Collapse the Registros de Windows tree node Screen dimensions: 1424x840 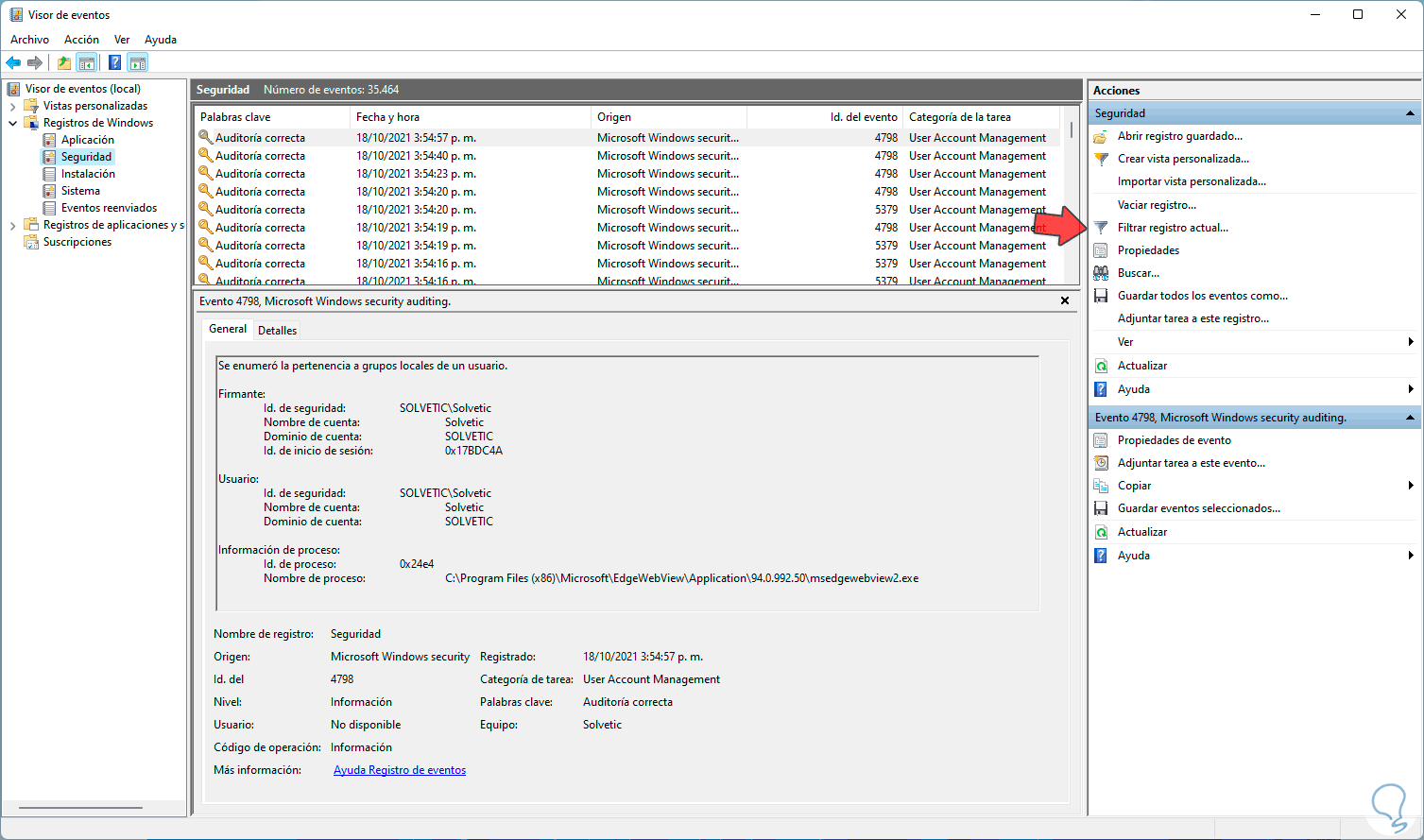pos(12,123)
